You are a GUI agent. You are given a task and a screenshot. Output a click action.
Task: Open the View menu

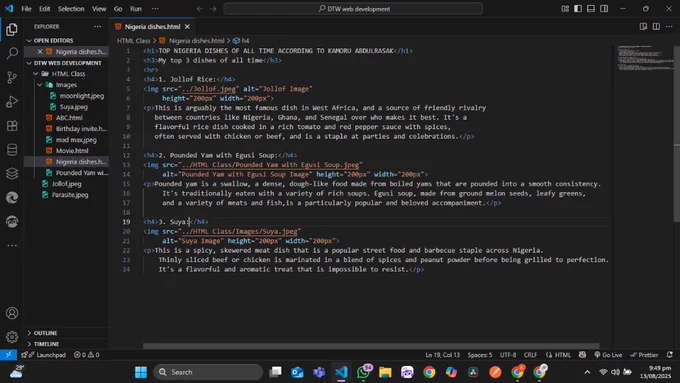tap(99, 9)
